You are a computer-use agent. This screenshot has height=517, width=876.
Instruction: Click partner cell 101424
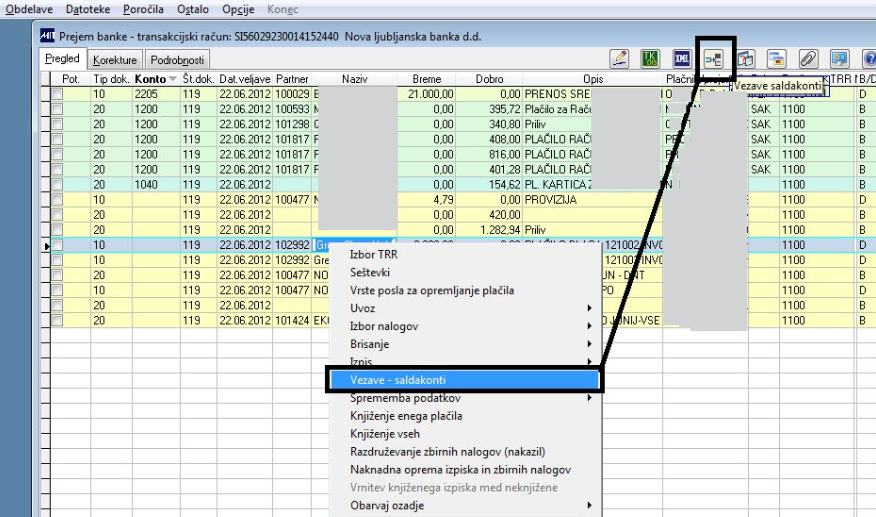pyautogui.click(x=292, y=321)
